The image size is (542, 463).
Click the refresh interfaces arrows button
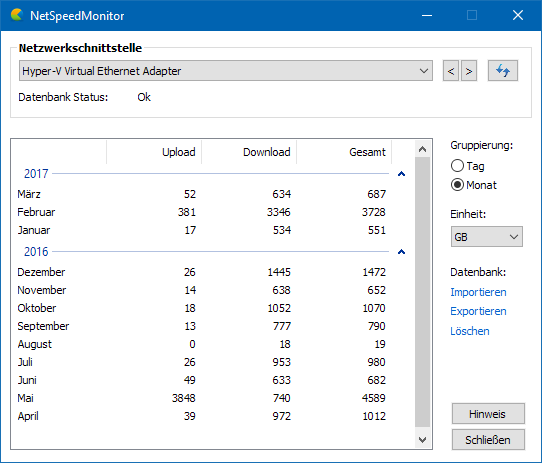point(503,71)
